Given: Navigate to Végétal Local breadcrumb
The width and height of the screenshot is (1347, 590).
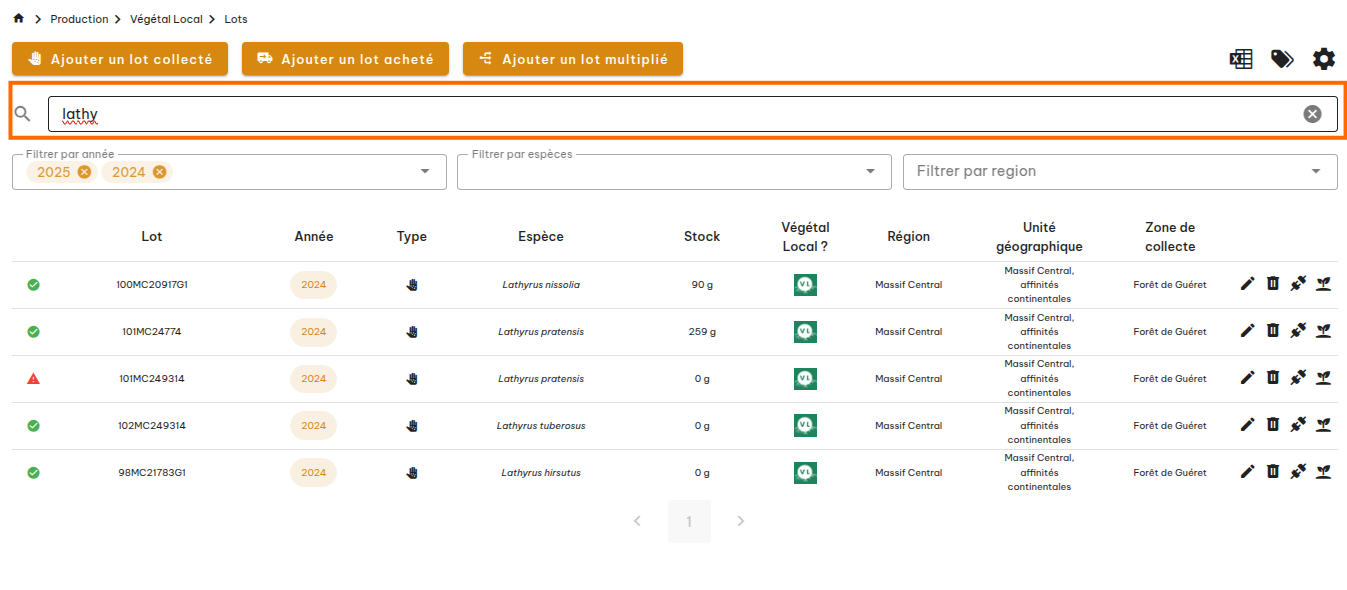Looking at the screenshot, I should (166, 19).
